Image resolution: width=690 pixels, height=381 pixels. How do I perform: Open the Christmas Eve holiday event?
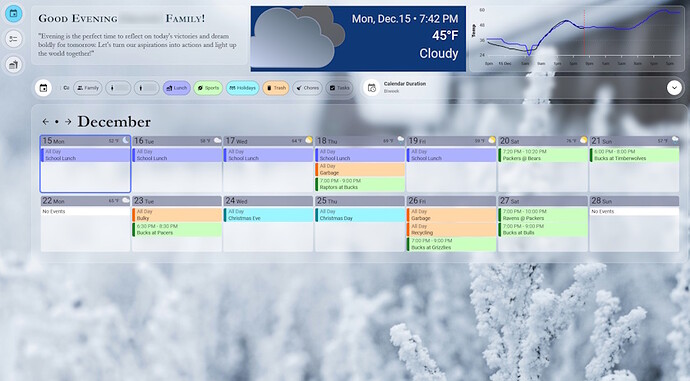coord(268,215)
